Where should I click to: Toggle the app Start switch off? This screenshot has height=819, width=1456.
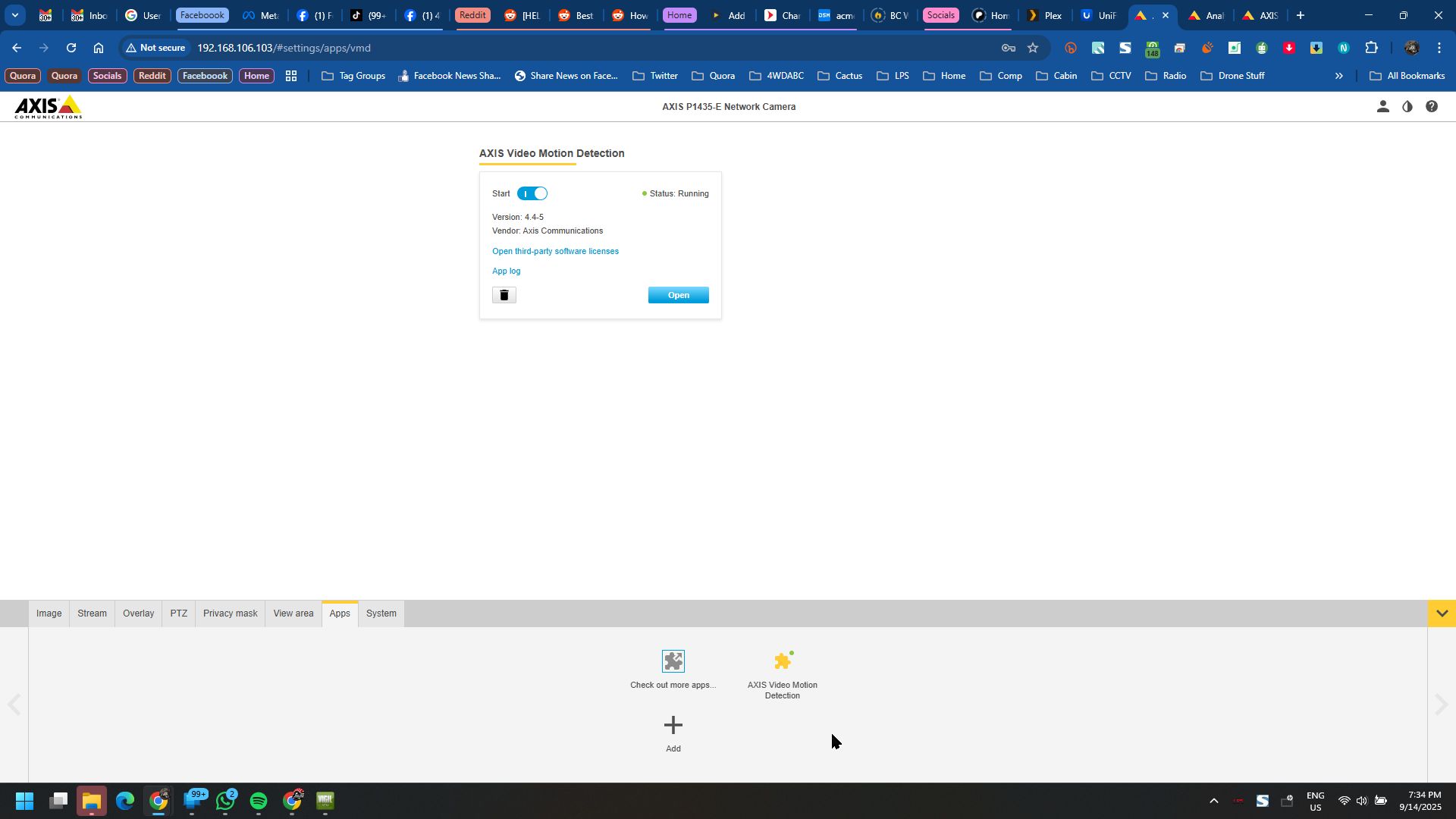[532, 193]
